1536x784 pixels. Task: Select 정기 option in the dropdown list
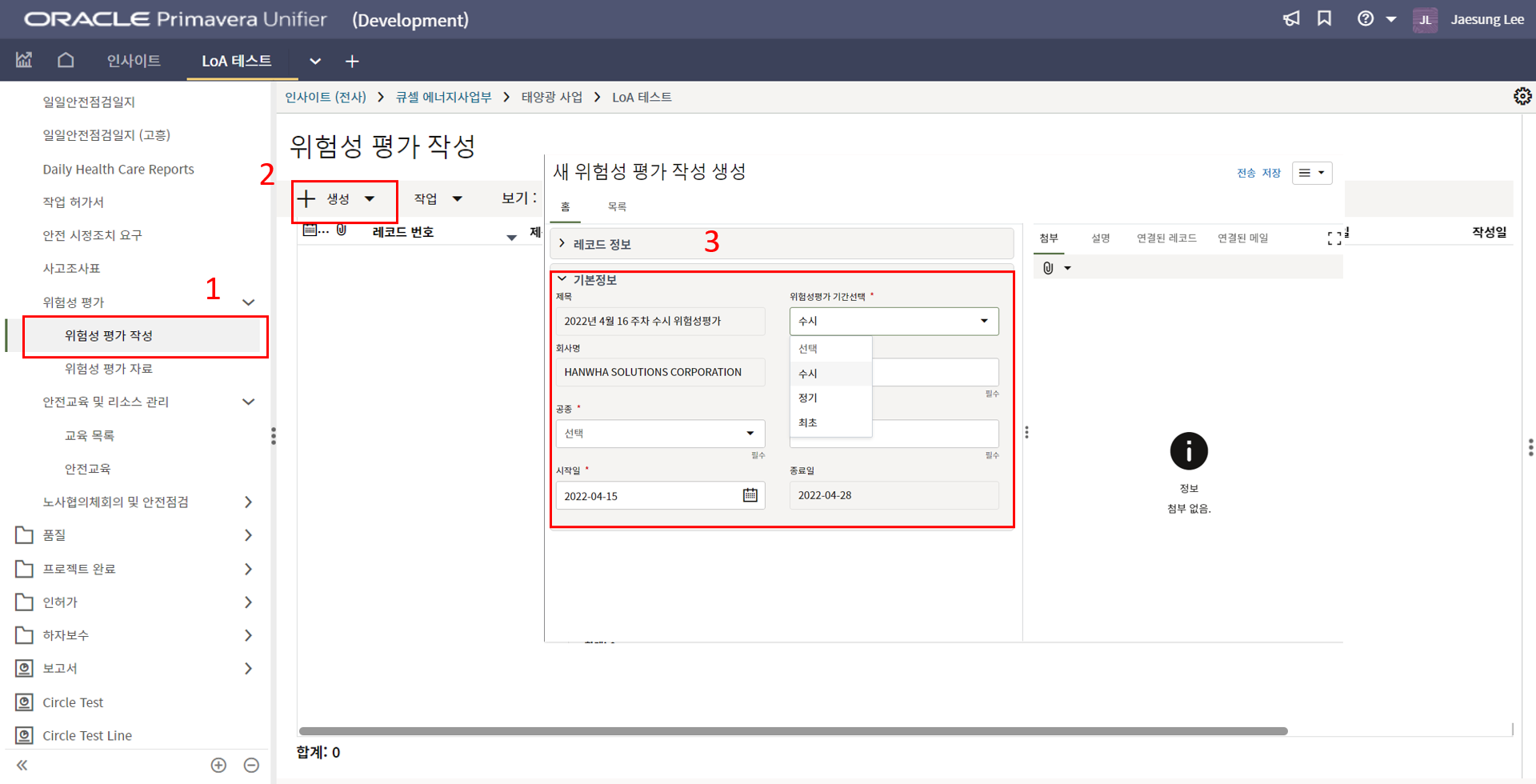808,398
